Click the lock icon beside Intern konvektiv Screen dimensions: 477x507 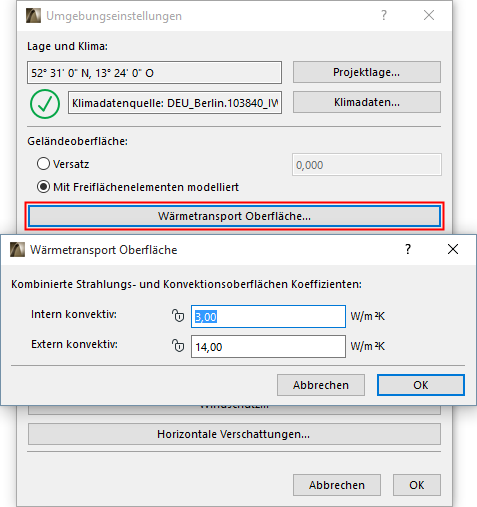178,315
